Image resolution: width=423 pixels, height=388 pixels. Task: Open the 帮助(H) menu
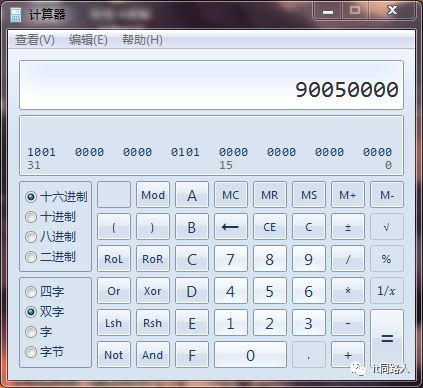click(x=142, y=40)
